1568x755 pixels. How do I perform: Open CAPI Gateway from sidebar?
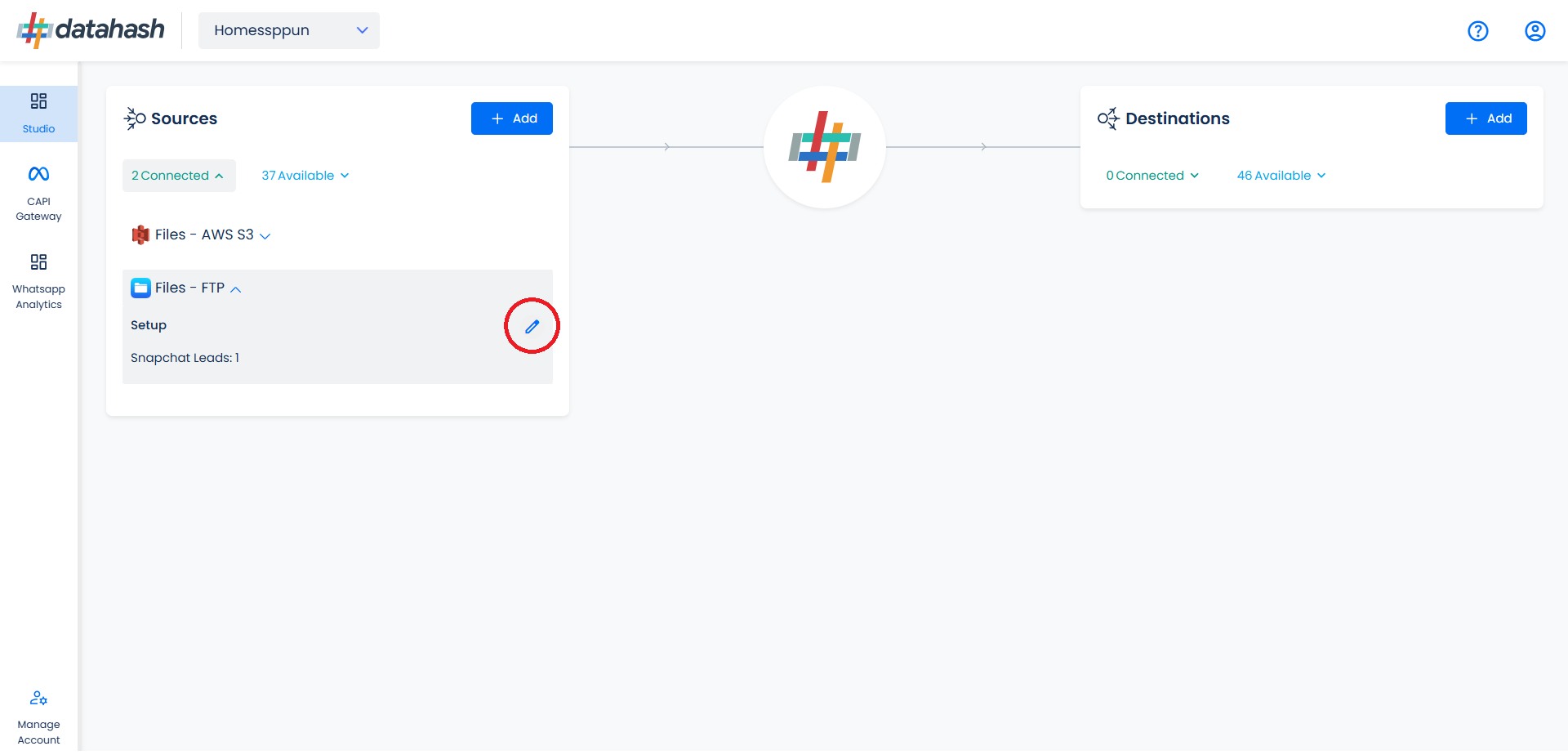point(38,194)
